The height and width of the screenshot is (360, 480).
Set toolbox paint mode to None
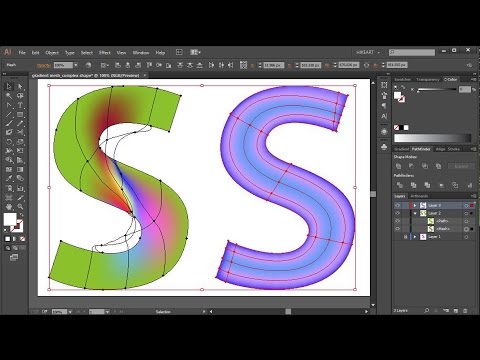[23, 239]
